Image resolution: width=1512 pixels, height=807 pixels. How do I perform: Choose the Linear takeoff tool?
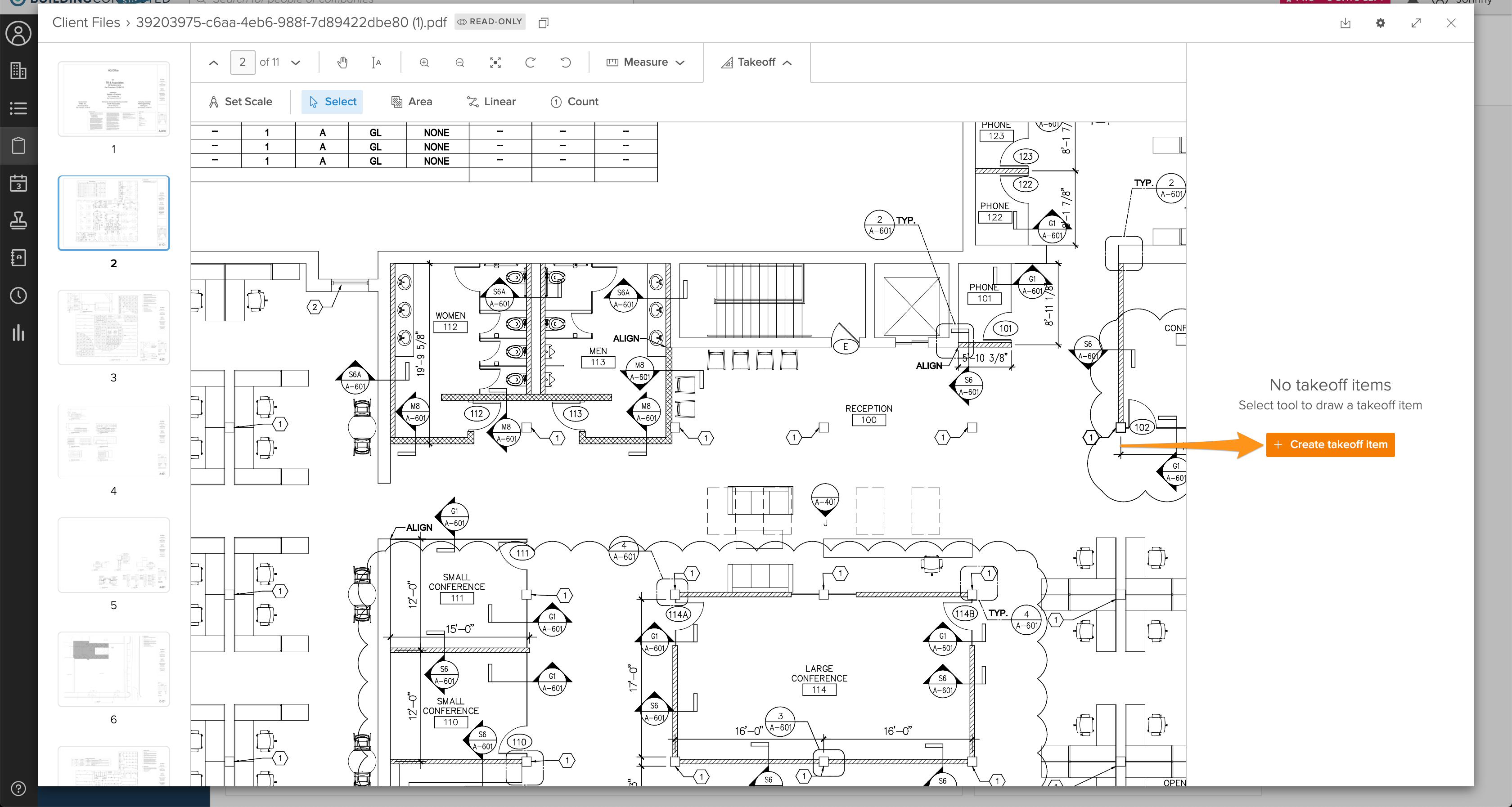(x=491, y=102)
